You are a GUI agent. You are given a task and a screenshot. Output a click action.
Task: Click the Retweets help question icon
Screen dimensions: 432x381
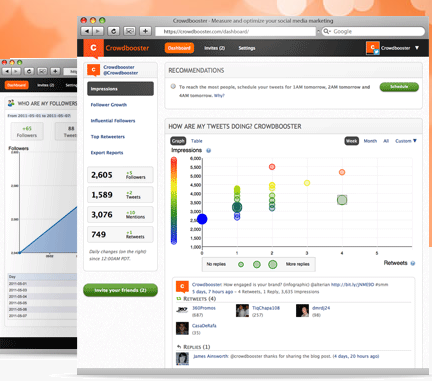pos(413,263)
